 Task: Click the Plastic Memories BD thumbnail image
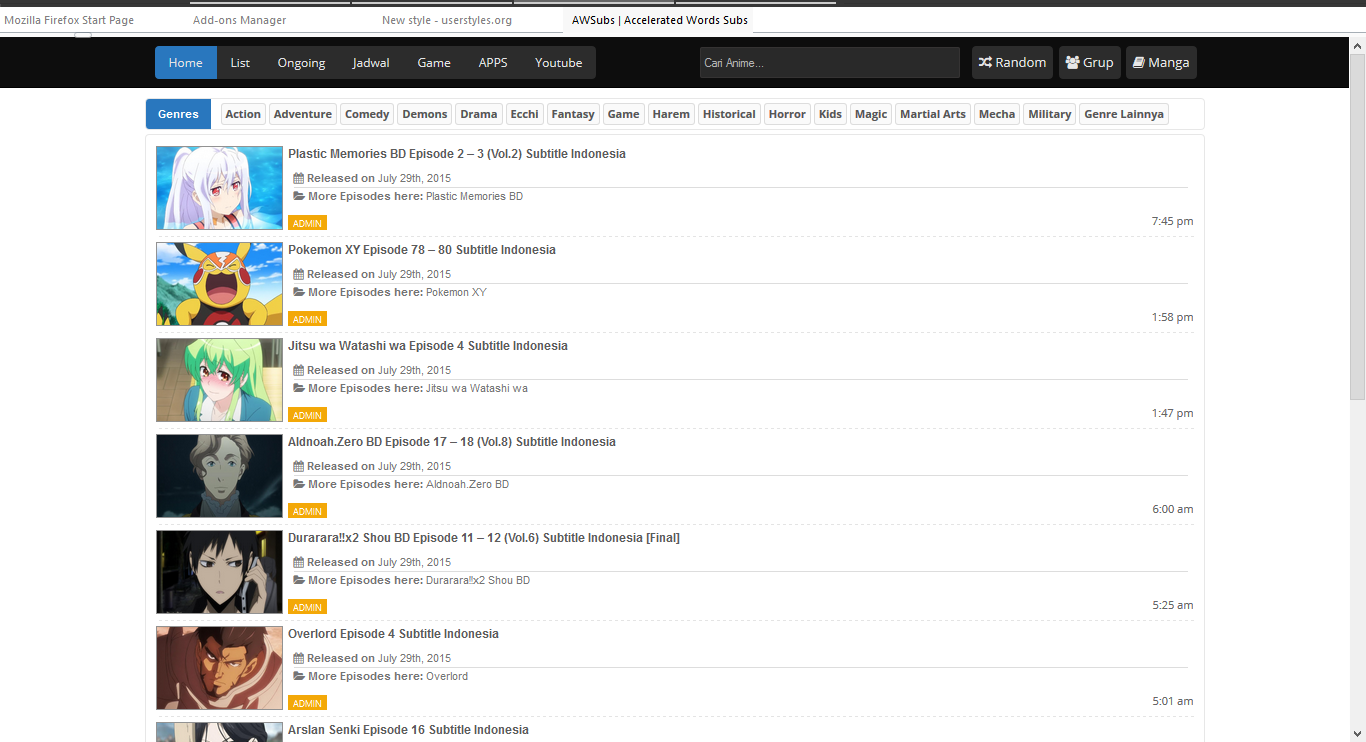coord(220,188)
